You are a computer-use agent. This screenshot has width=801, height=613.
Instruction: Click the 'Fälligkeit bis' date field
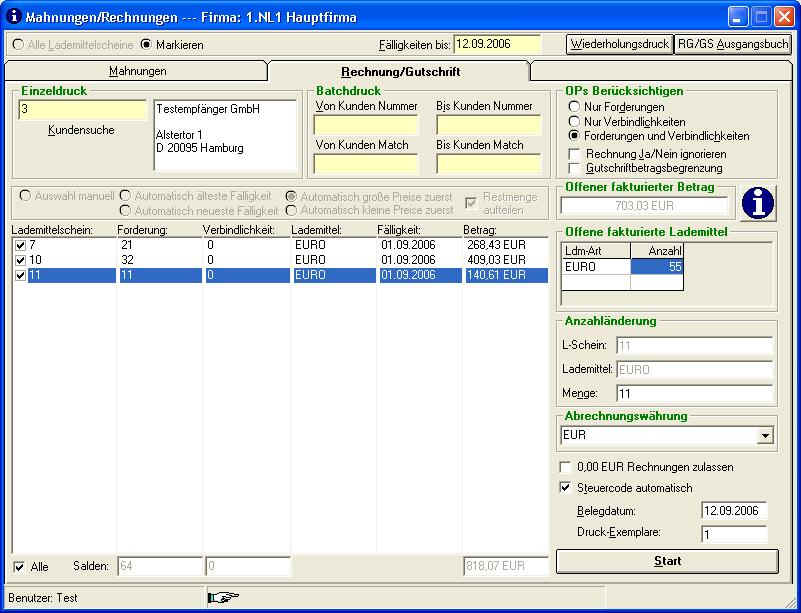[496, 44]
